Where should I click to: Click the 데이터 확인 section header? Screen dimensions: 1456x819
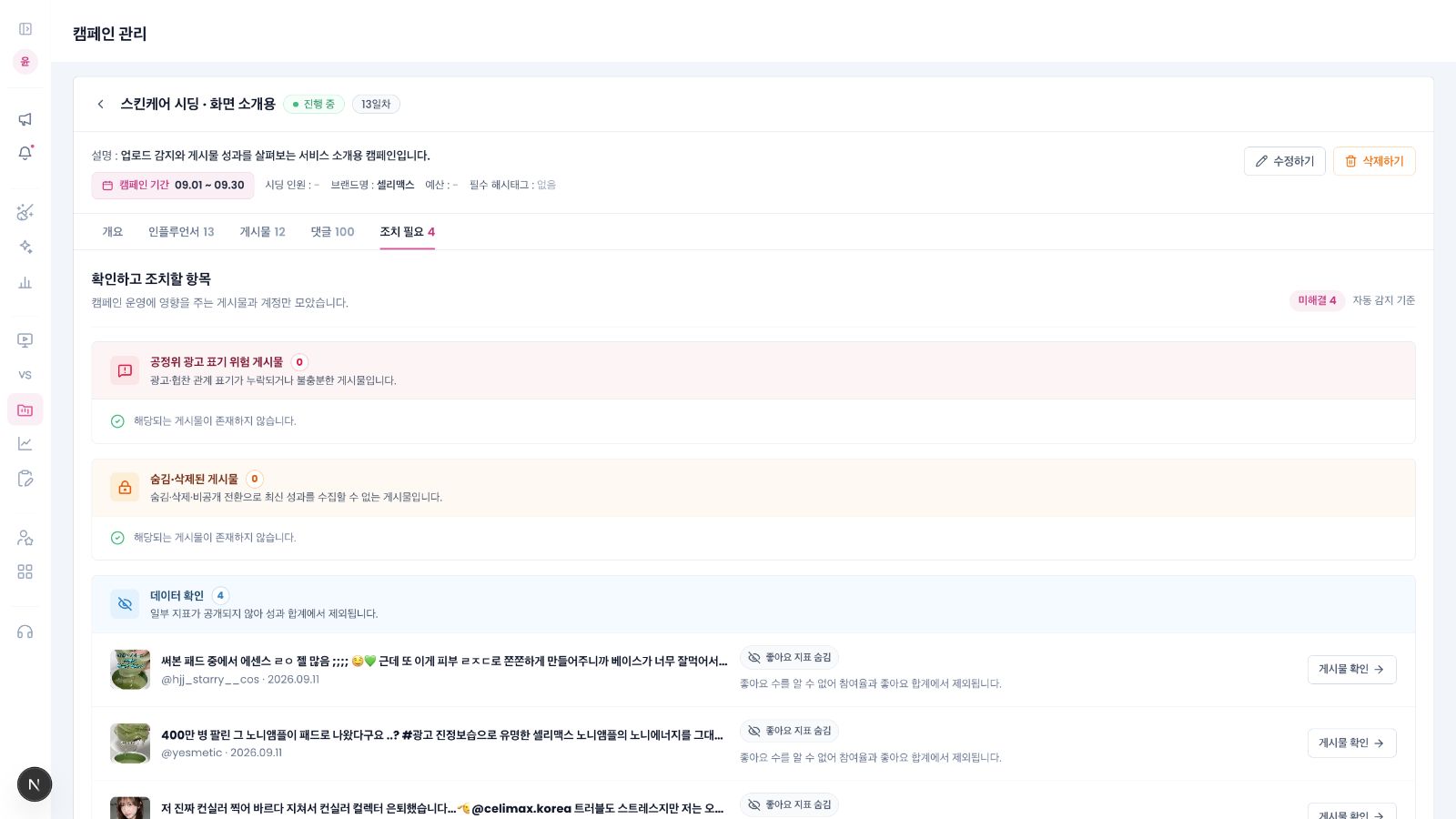click(x=753, y=604)
